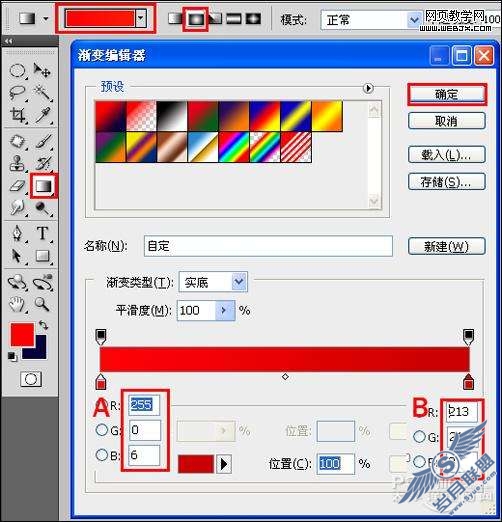The height and width of the screenshot is (522, 502).
Task: Reset default foreground and background colors
Action: pyautogui.click(x=12, y=356)
